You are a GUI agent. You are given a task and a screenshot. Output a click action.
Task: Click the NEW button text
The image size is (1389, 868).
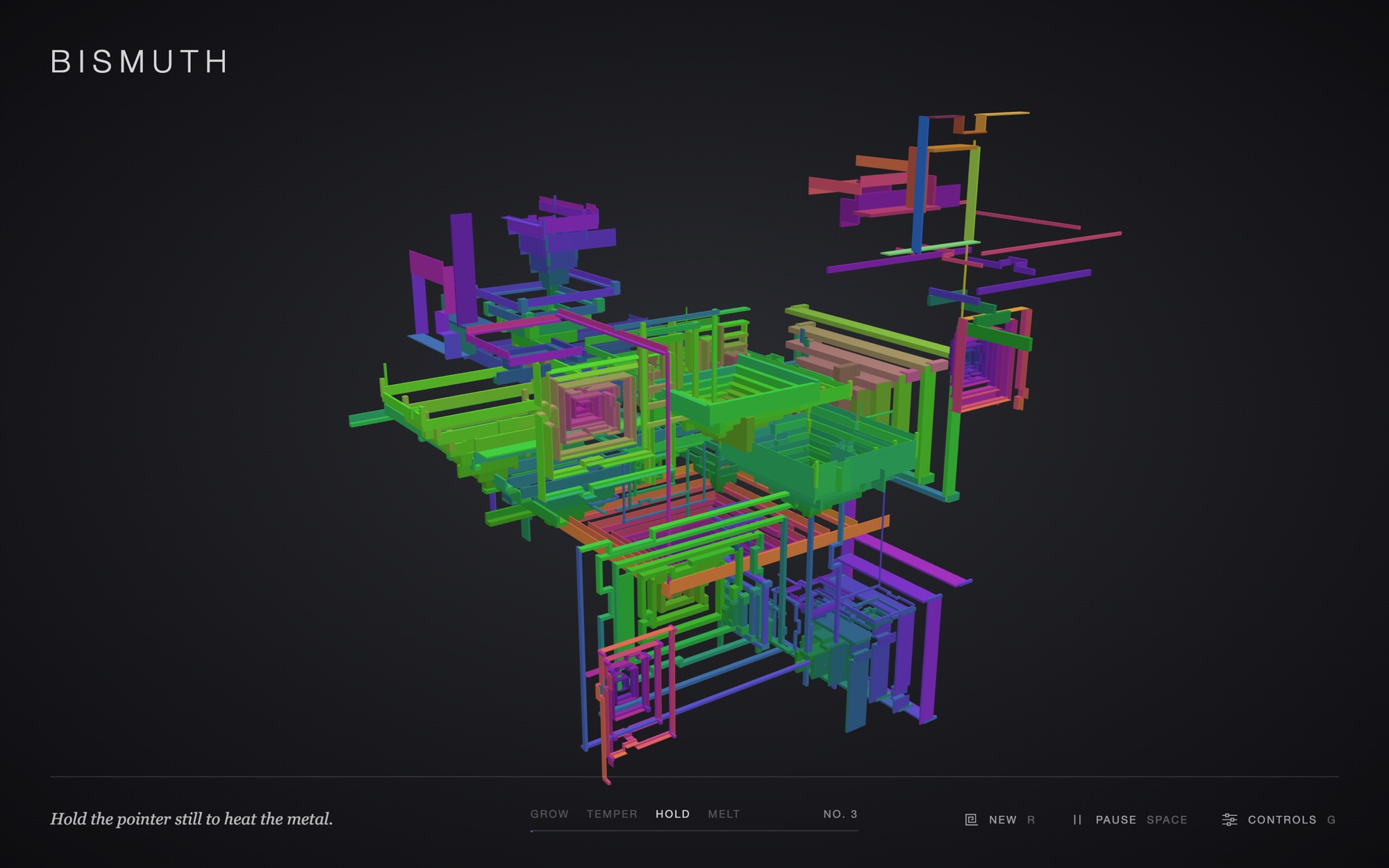coord(1003,820)
